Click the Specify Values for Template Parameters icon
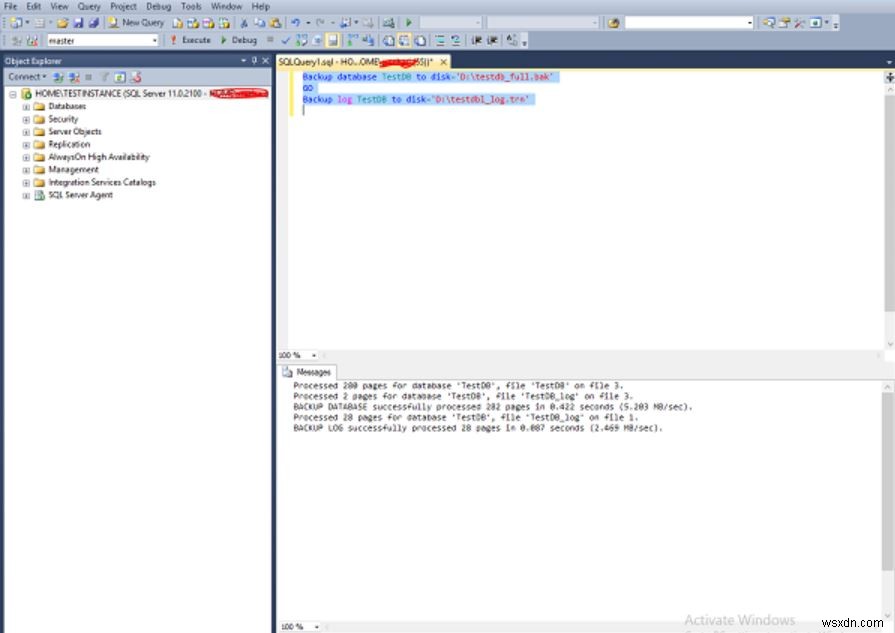895x633 pixels. (511, 41)
